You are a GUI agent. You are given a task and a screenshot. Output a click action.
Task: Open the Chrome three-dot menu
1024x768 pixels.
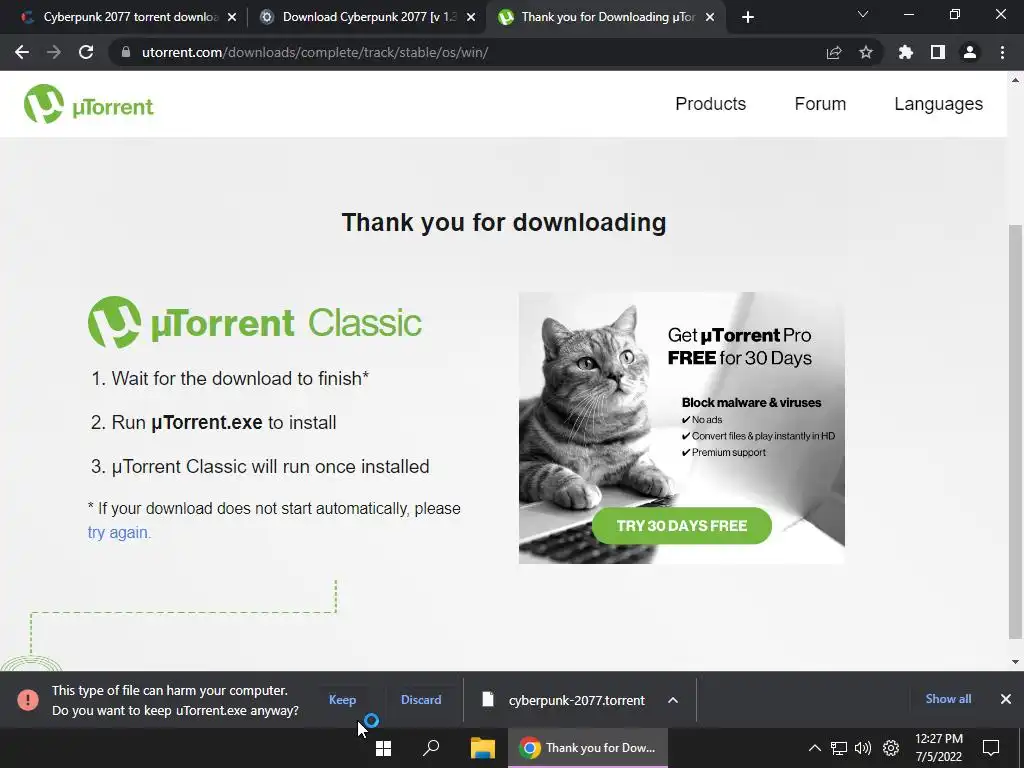point(1002,52)
